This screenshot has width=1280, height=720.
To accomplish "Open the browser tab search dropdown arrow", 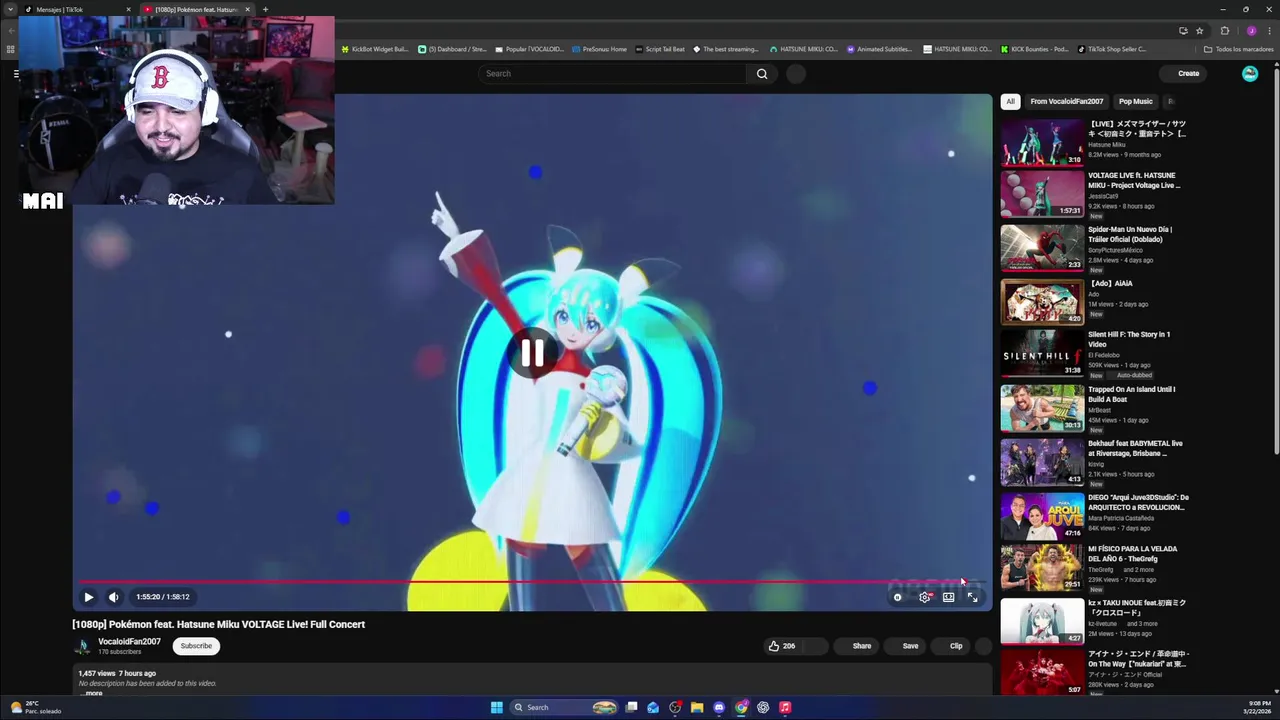I will click(x=11, y=9).
